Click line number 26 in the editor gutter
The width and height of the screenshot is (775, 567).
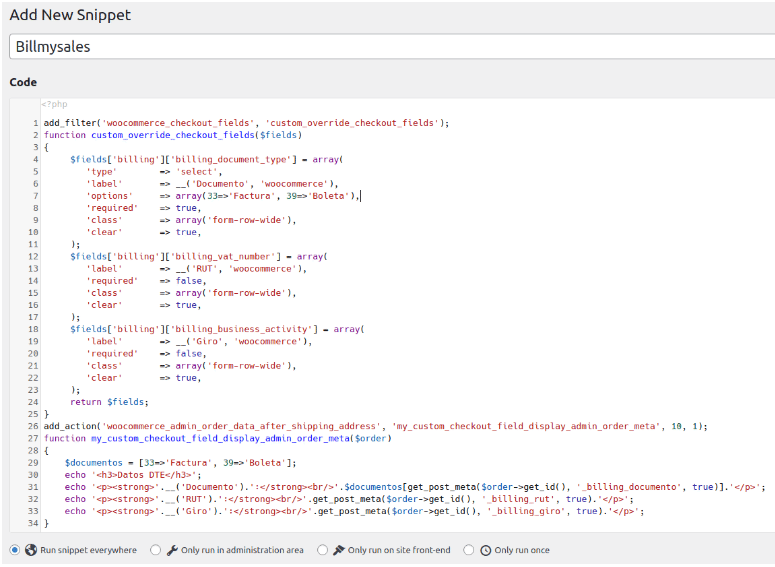(33, 426)
